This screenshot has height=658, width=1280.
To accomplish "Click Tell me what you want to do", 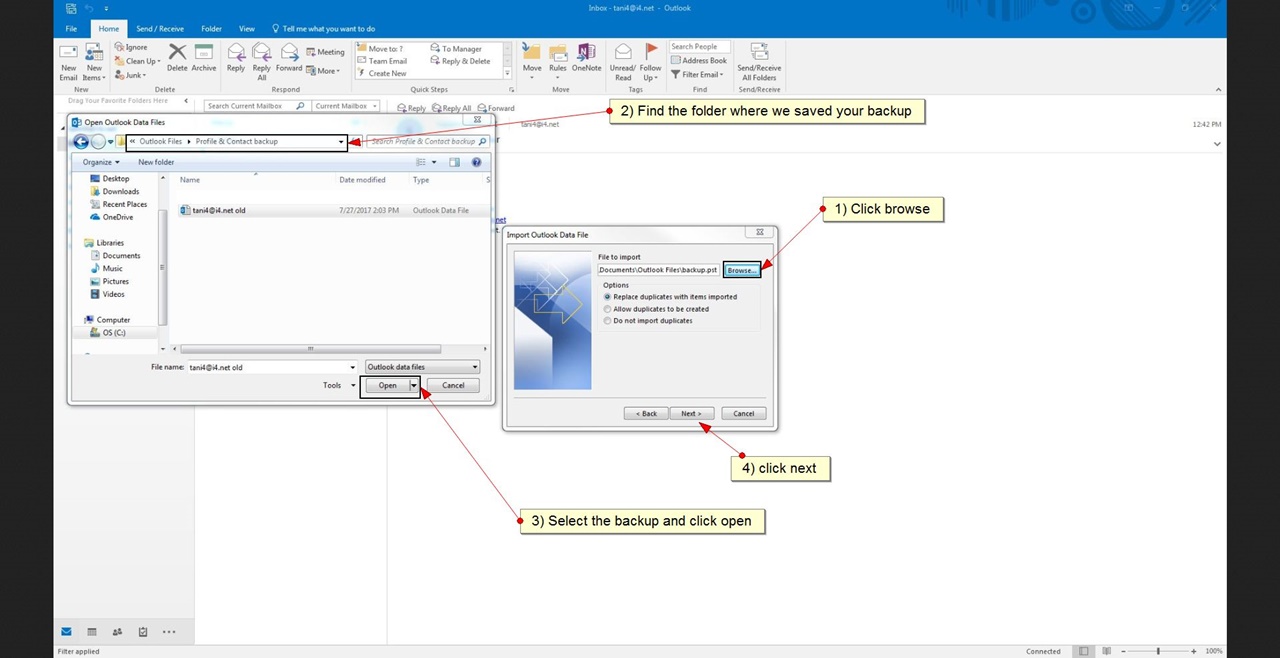I will click(324, 29).
